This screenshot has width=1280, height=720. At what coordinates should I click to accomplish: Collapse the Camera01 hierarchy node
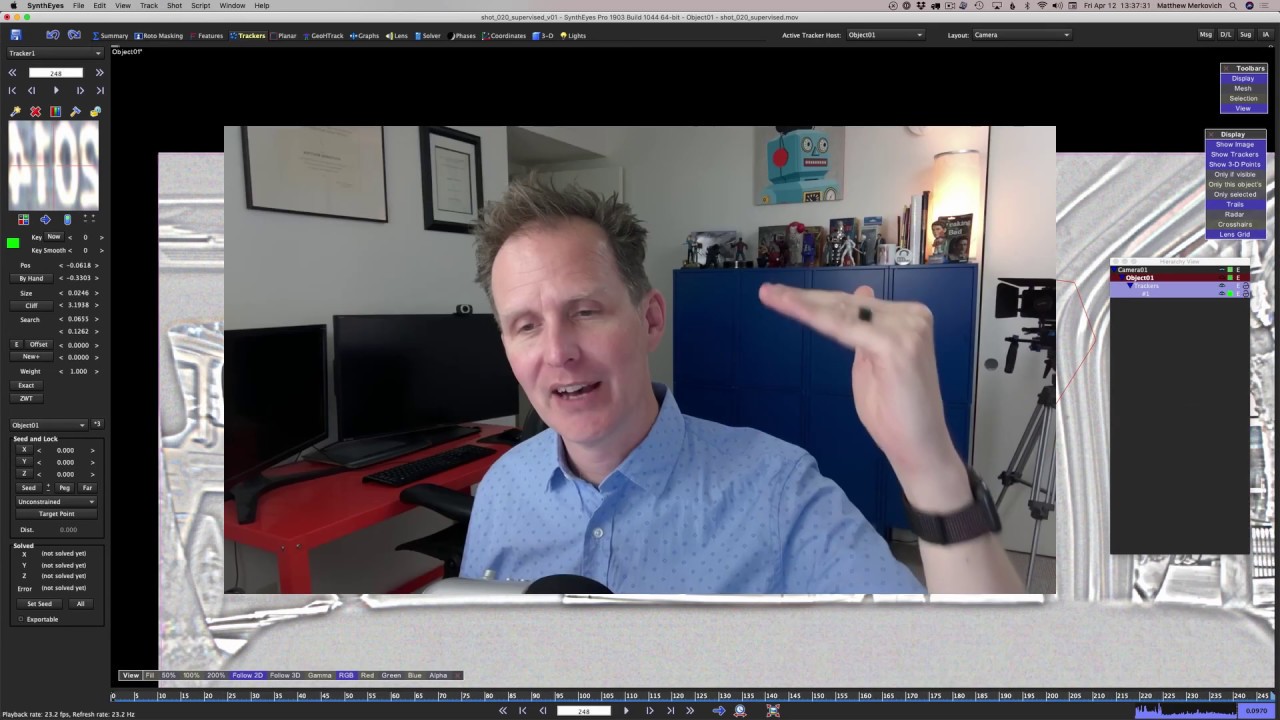point(1116,270)
